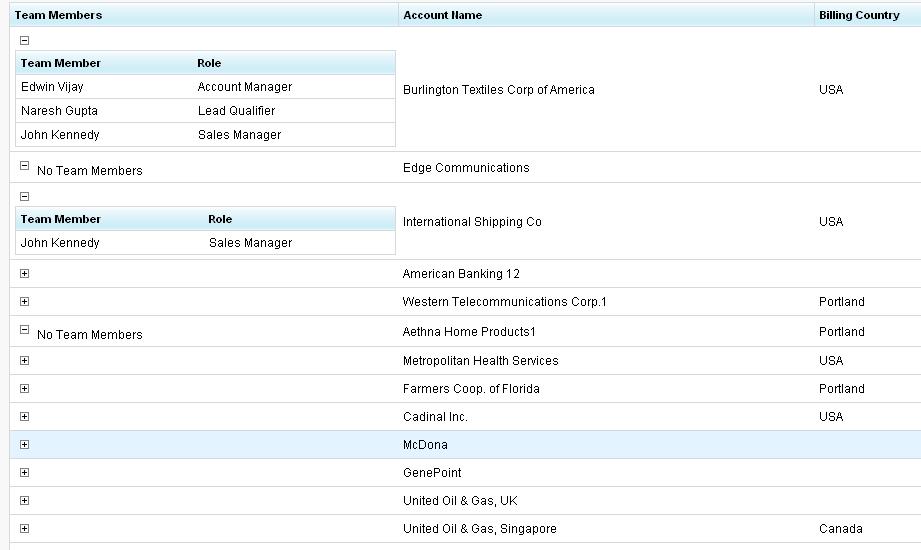Select United Oil & Gas, UK account
This screenshot has height=550, width=921.
point(460,501)
